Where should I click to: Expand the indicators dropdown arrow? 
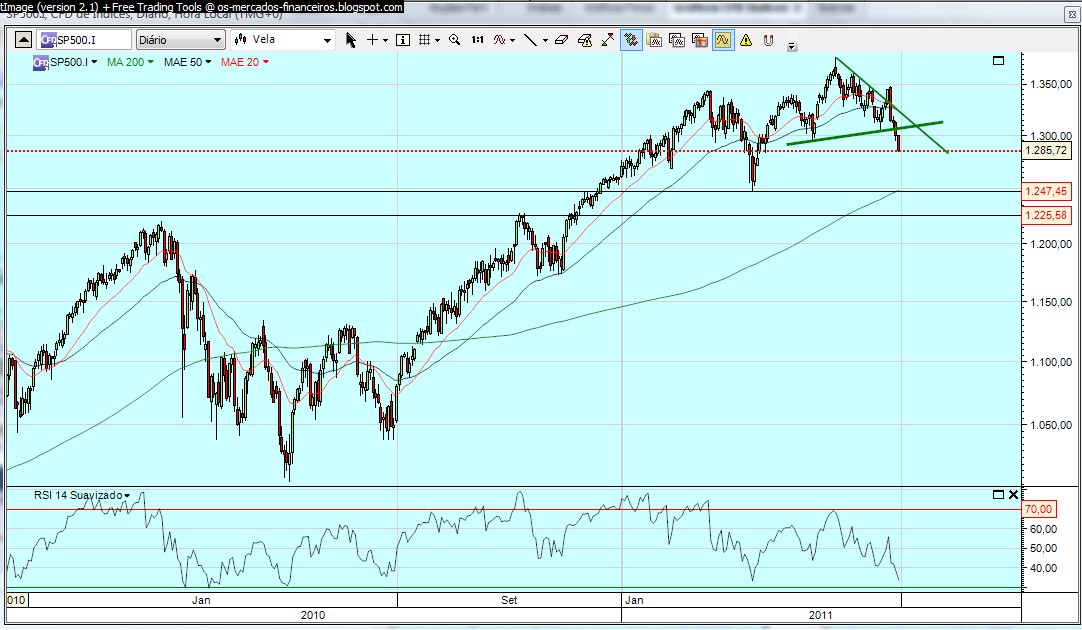point(513,41)
